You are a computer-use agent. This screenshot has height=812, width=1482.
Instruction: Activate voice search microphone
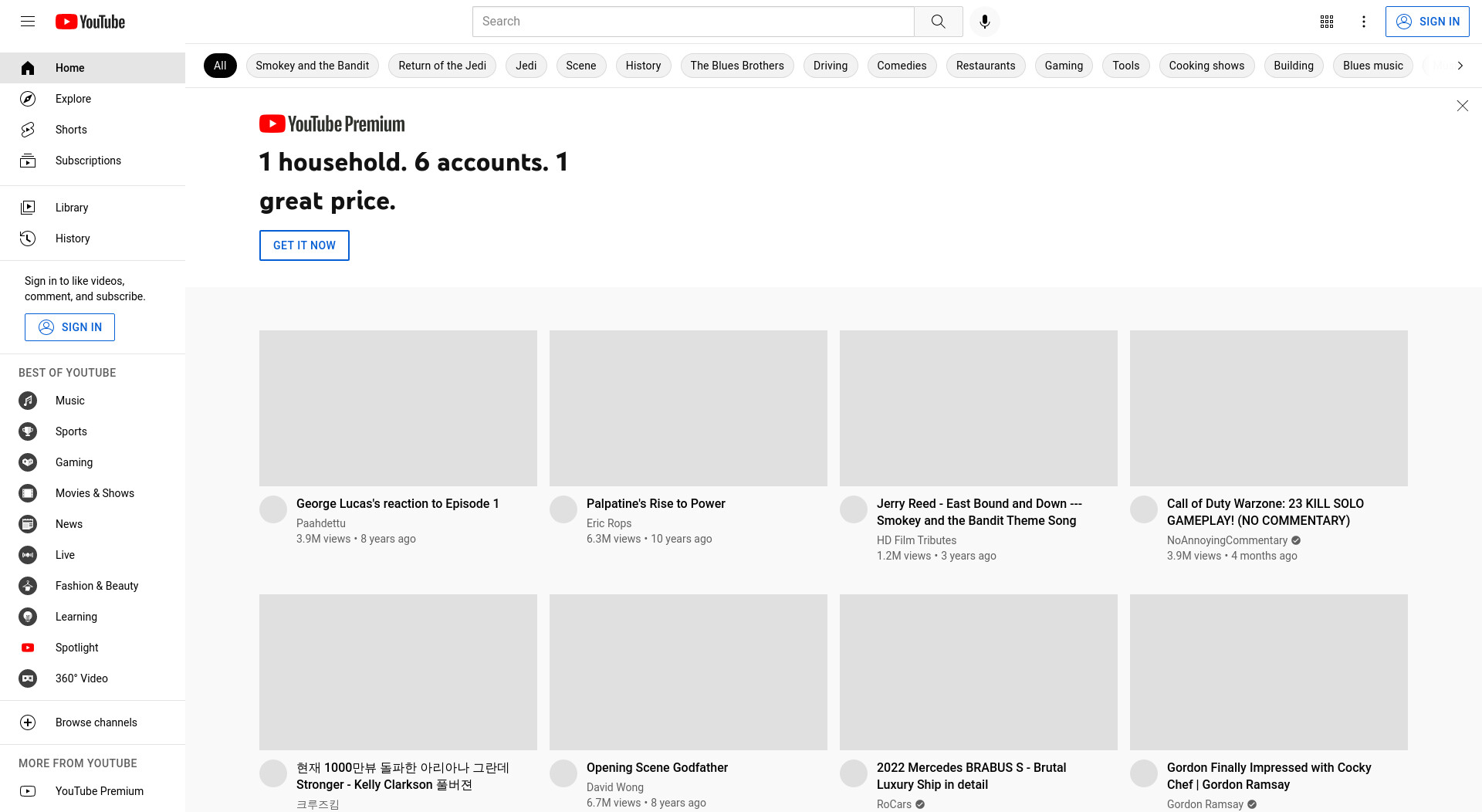[984, 22]
